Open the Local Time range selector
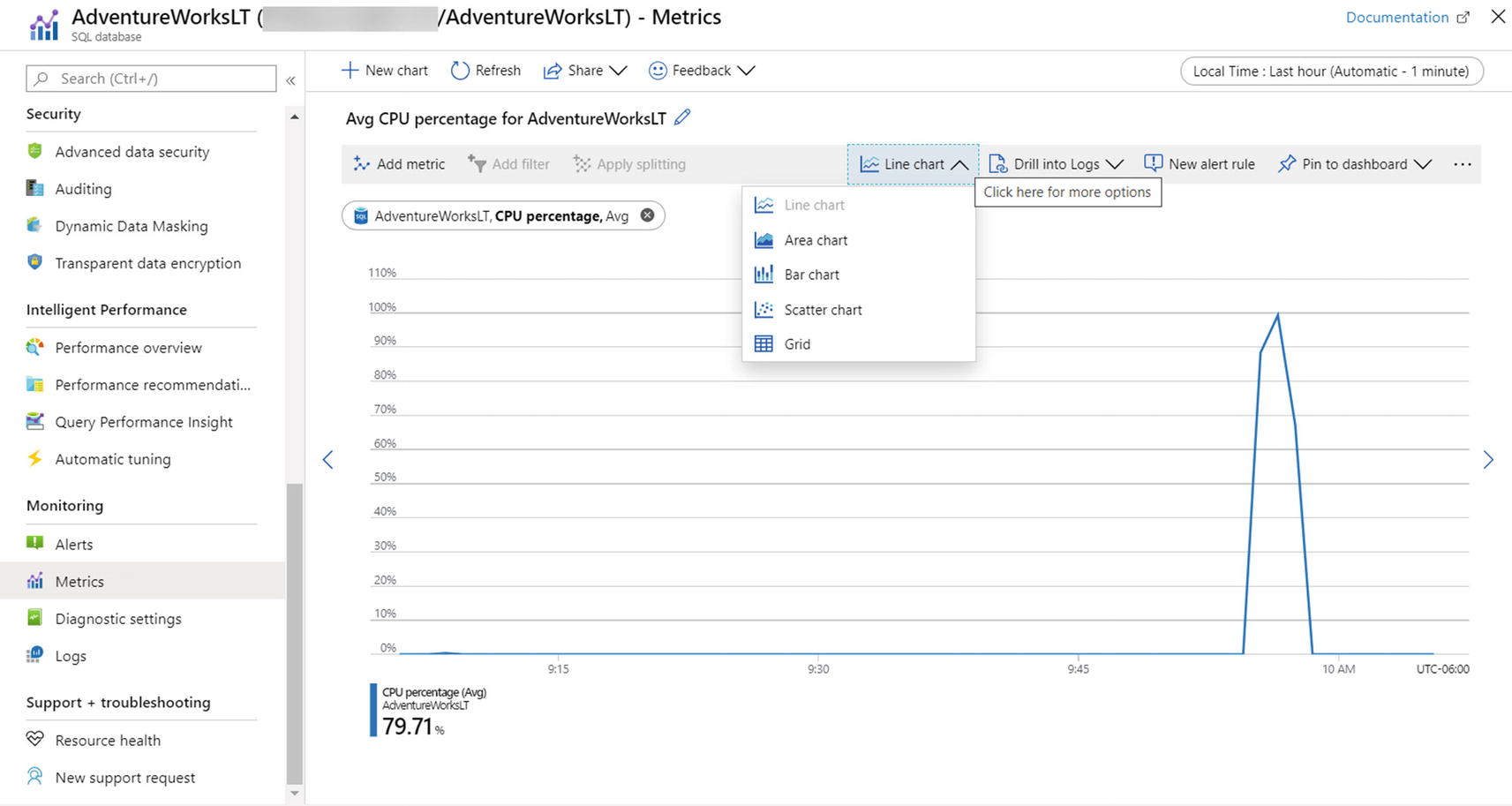 pos(1331,72)
